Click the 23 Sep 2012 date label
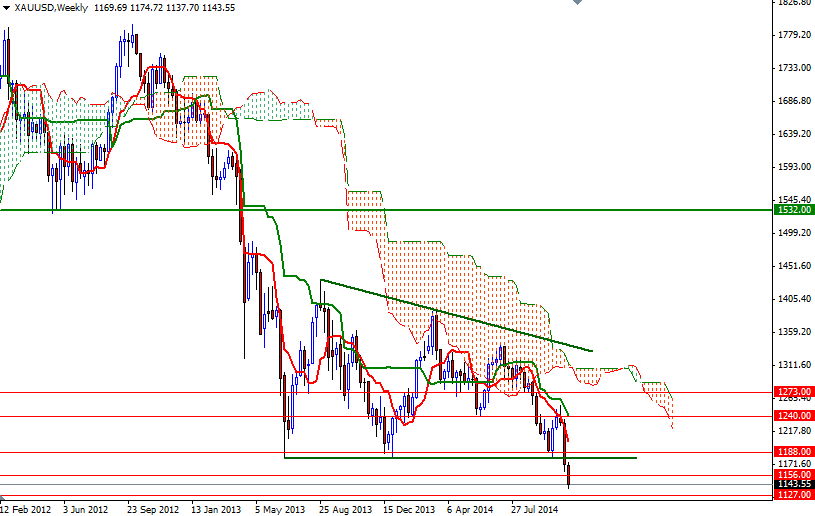 [x=155, y=509]
